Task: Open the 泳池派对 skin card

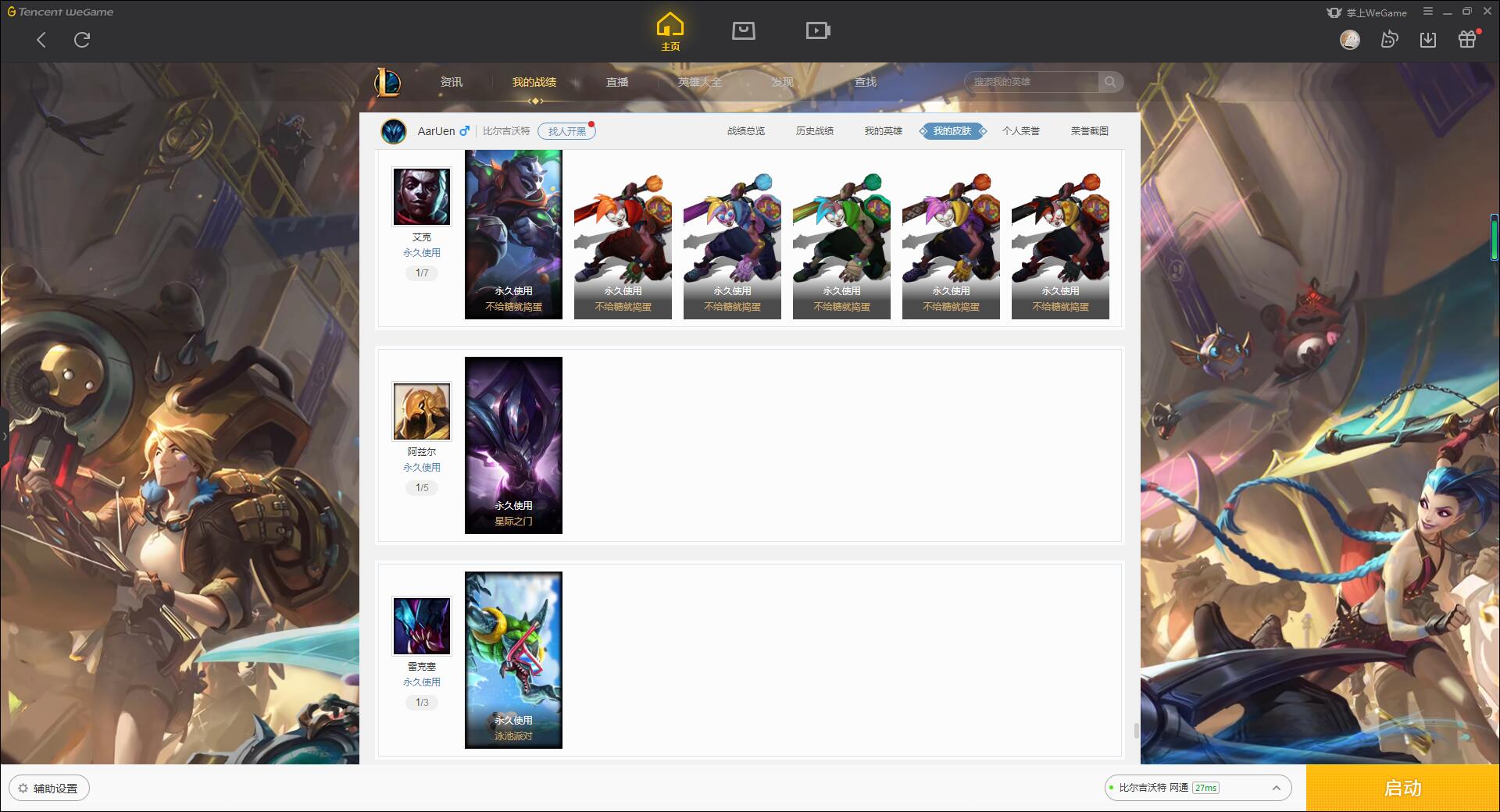Action: click(513, 660)
